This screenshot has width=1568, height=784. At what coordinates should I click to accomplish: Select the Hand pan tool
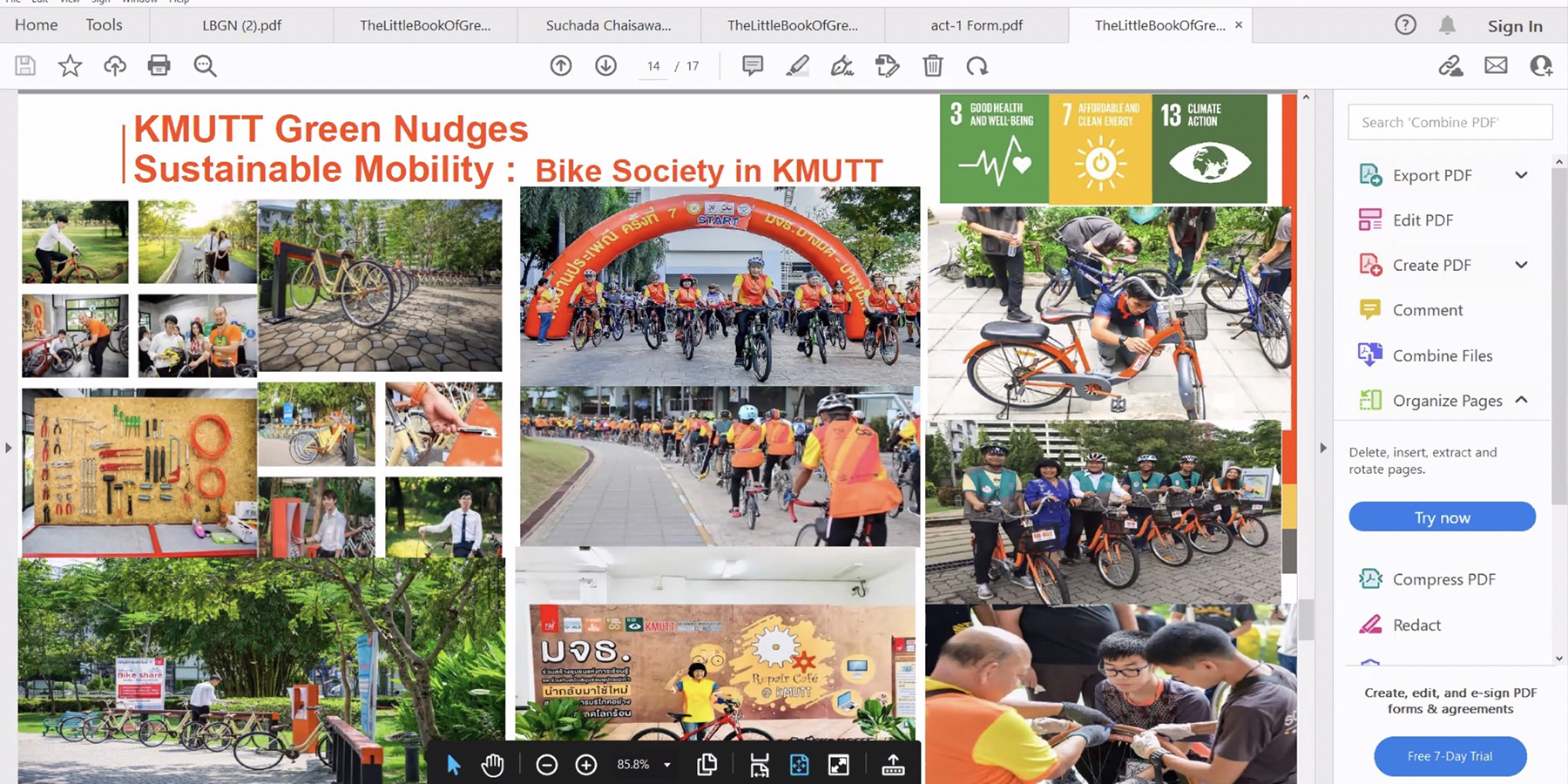(492, 764)
